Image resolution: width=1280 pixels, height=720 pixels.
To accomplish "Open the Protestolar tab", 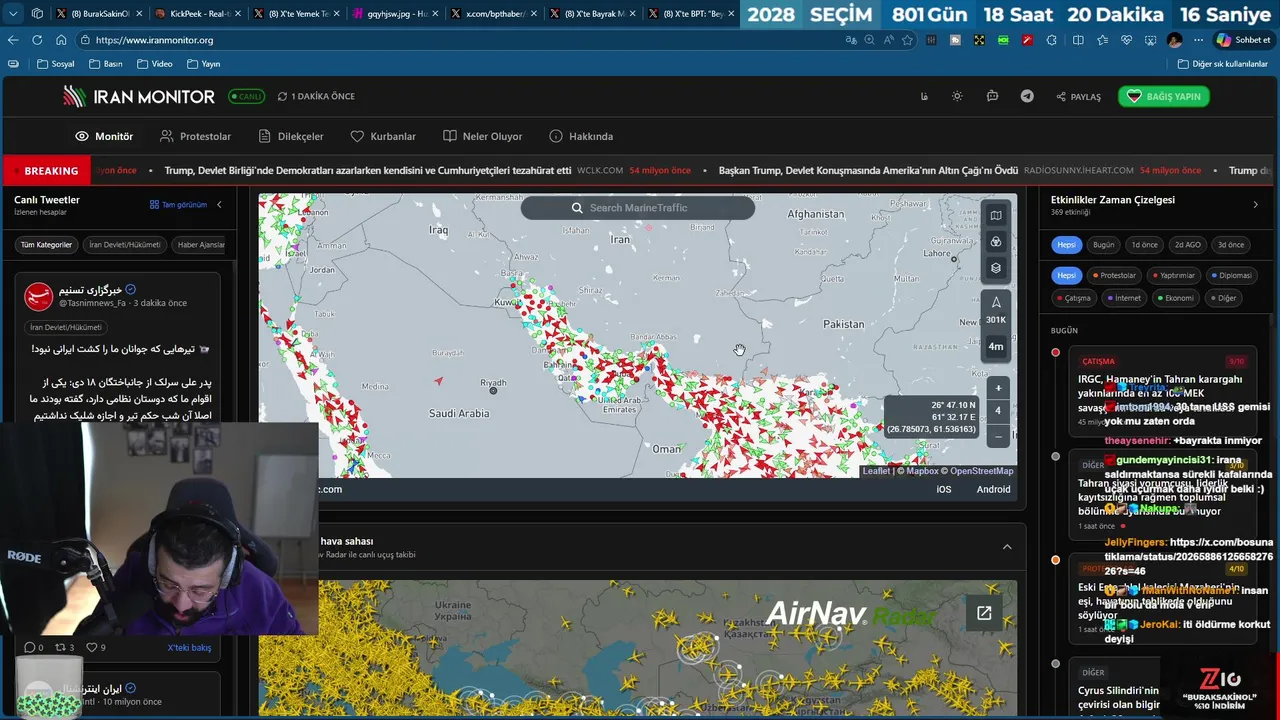I will (195, 136).
